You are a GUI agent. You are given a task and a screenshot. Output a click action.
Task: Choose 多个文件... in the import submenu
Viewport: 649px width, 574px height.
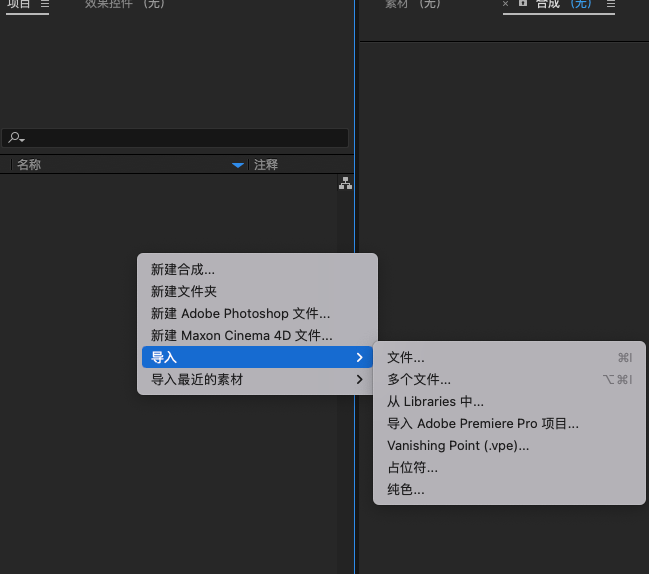[x=509, y=379]
